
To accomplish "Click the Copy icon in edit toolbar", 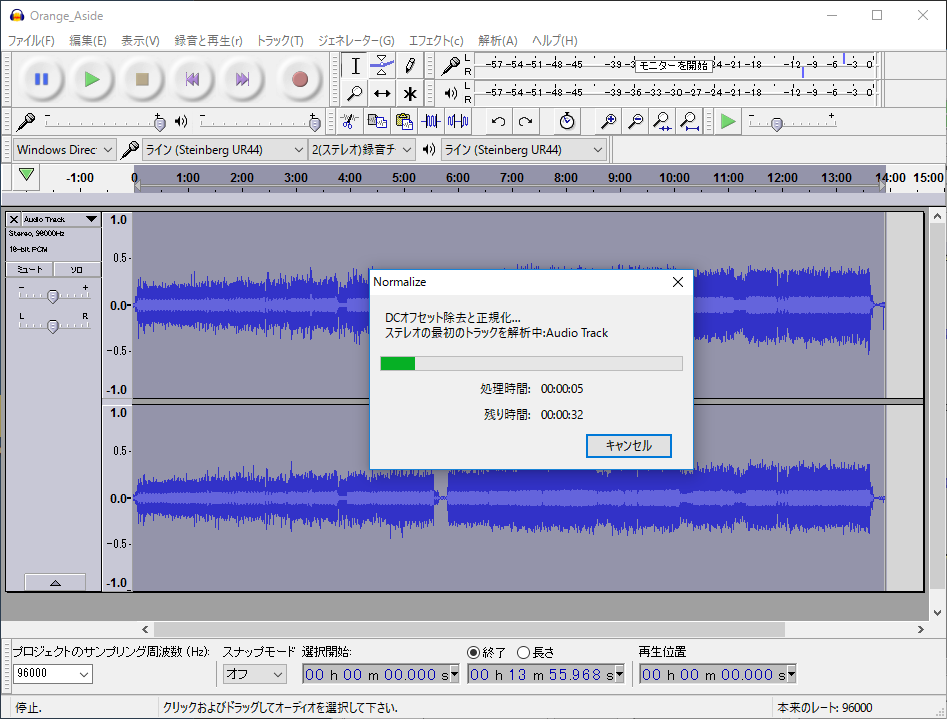I will (x=377, y=121).
